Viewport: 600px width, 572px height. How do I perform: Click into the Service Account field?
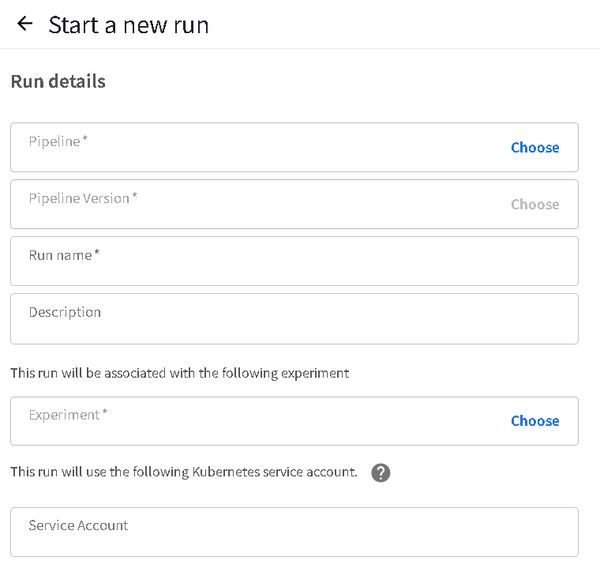[x=294, y=532]
